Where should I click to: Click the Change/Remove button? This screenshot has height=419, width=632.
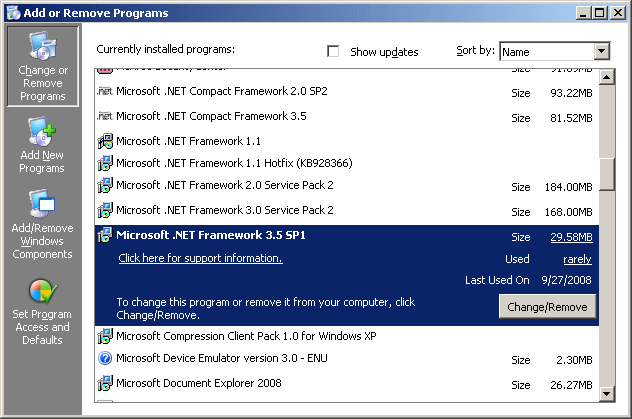(x=547, y=307)
